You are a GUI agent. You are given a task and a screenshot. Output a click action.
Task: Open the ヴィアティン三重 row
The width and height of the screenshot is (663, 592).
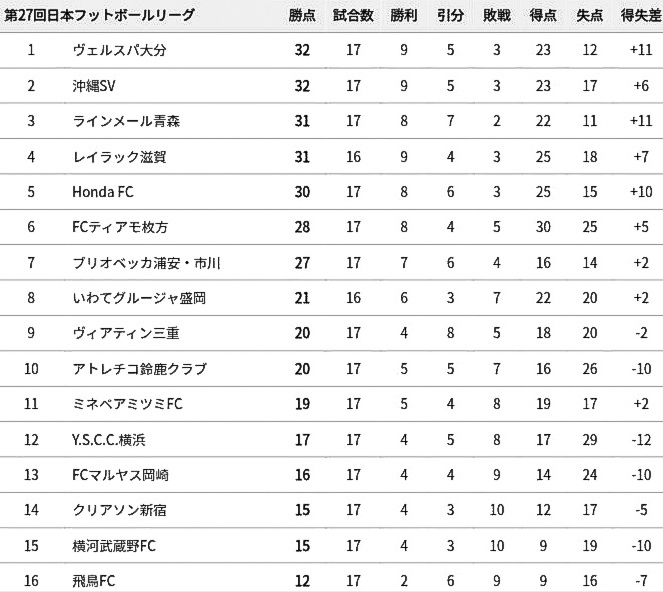(332, 333)
